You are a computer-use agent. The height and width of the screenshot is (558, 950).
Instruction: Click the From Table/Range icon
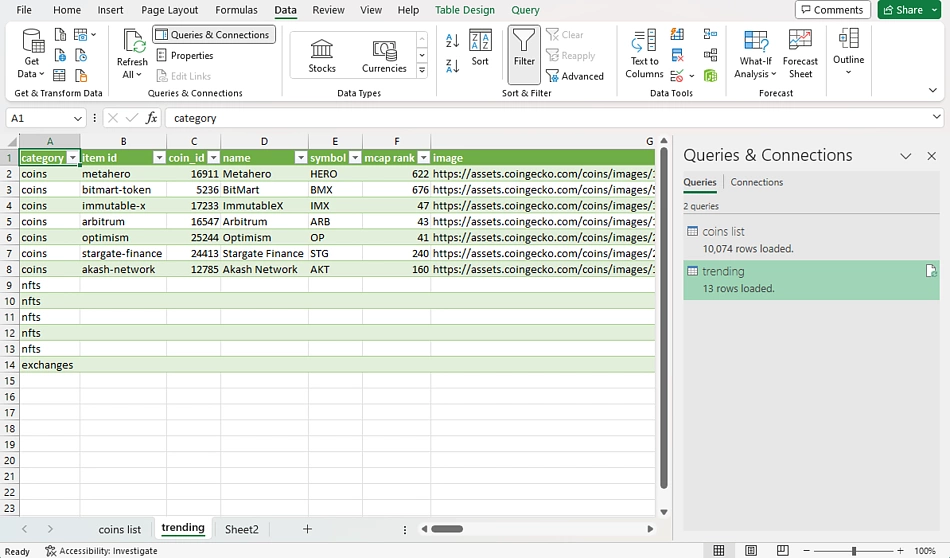pos(59,76)
